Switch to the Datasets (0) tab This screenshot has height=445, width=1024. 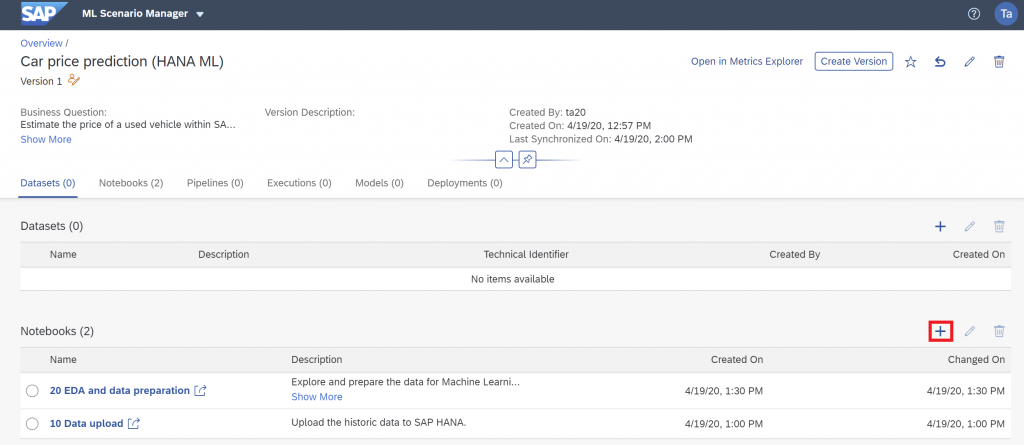pos(48,183)
